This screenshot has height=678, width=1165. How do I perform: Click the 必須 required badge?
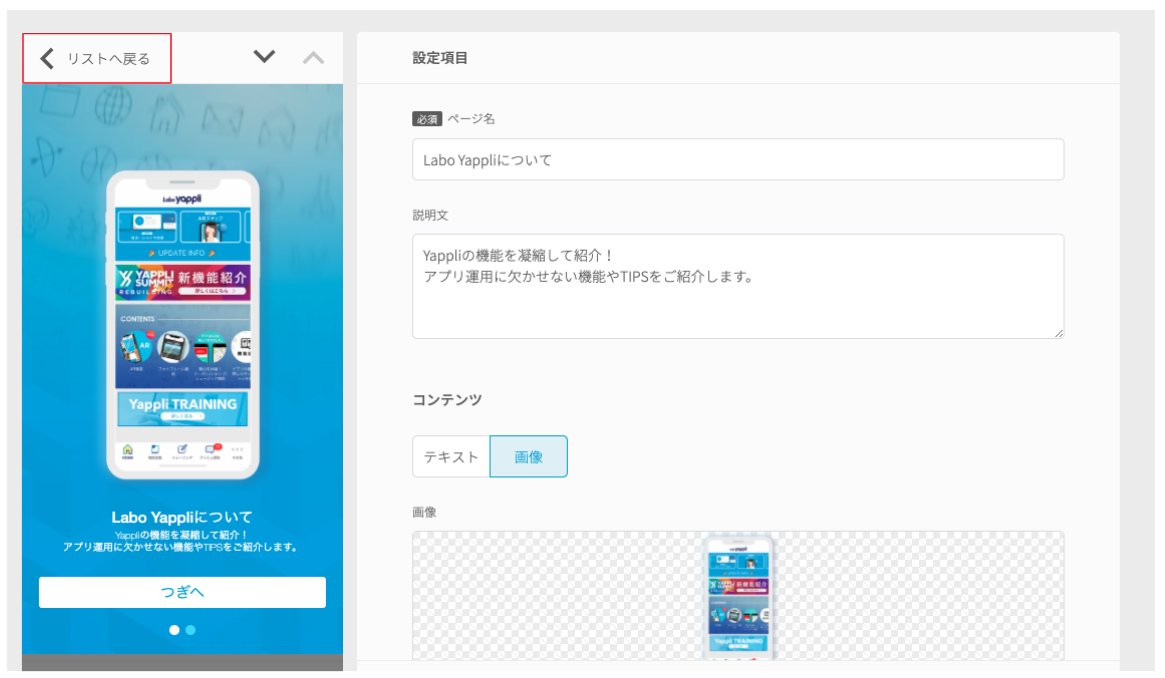click(427, 119)
